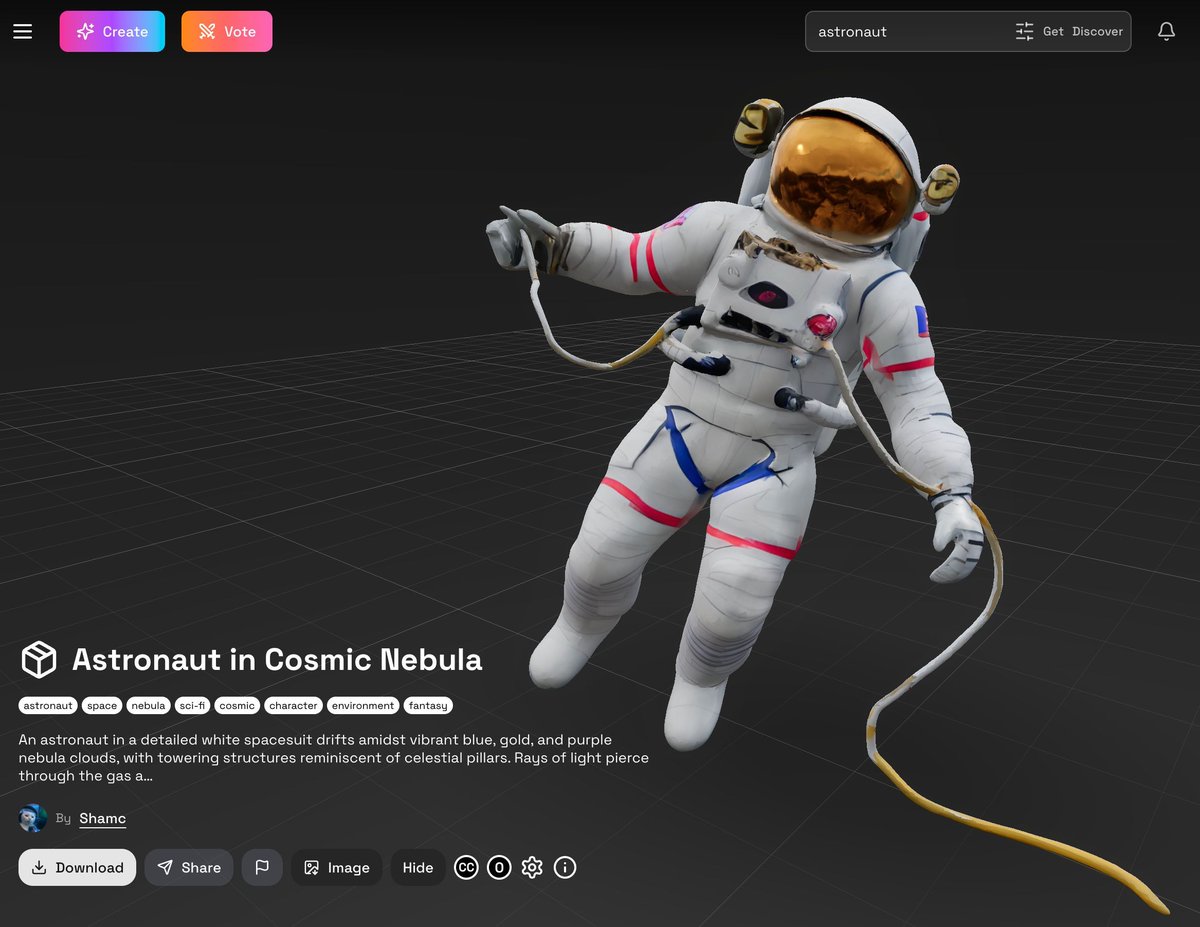Open notifications bell
This screenshot has height=927, width=1200.
point(1166,31)
